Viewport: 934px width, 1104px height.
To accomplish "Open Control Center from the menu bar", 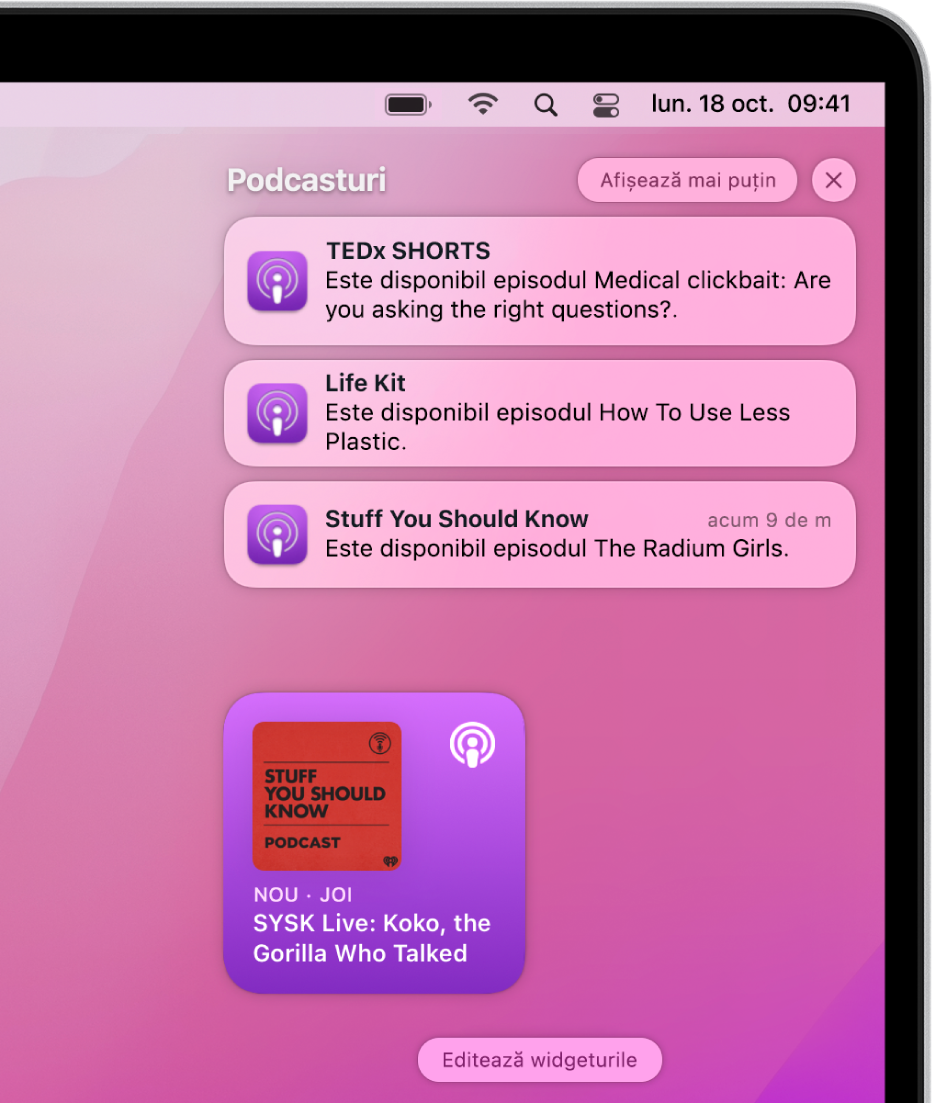I will pyautogui.click(x=605, y=104).
